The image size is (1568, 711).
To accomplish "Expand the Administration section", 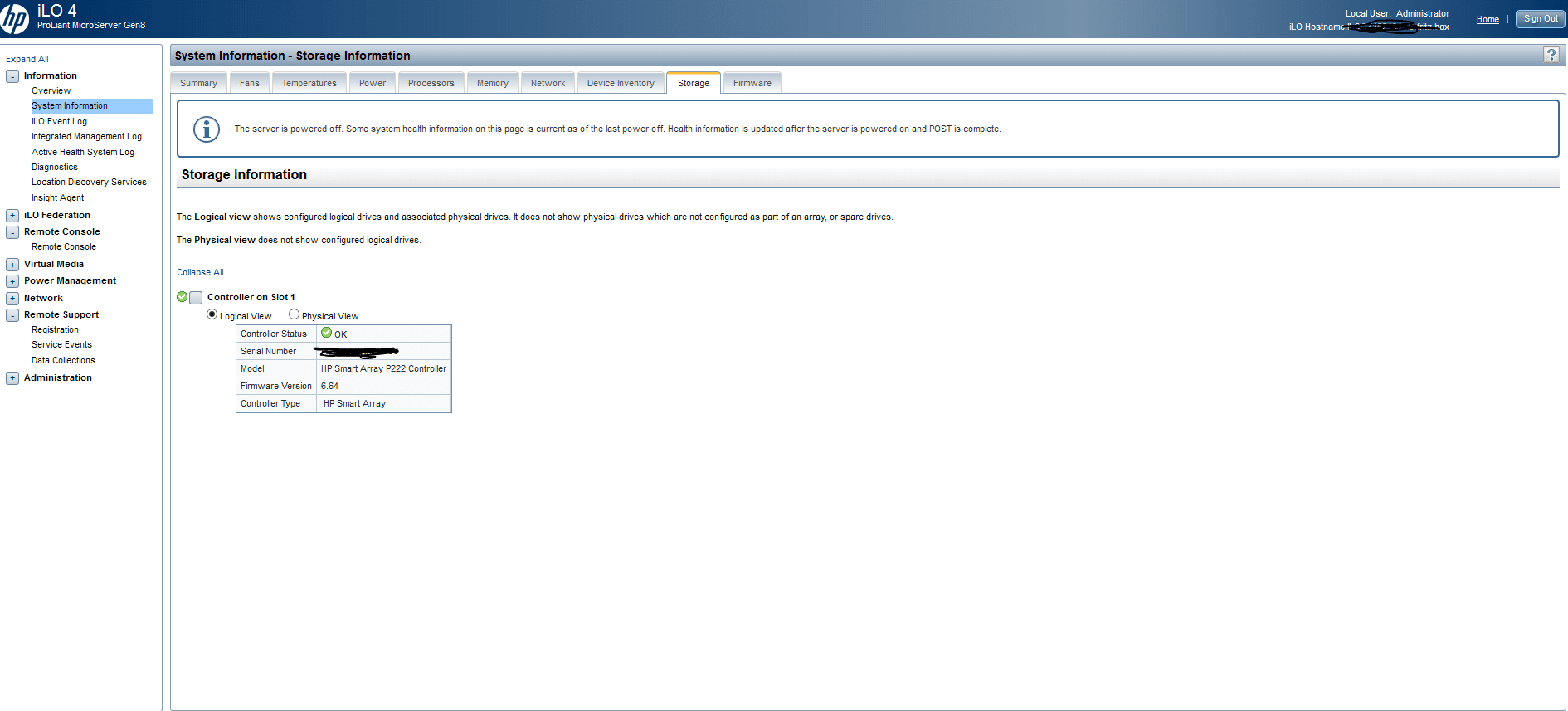I will click(12, 378).
